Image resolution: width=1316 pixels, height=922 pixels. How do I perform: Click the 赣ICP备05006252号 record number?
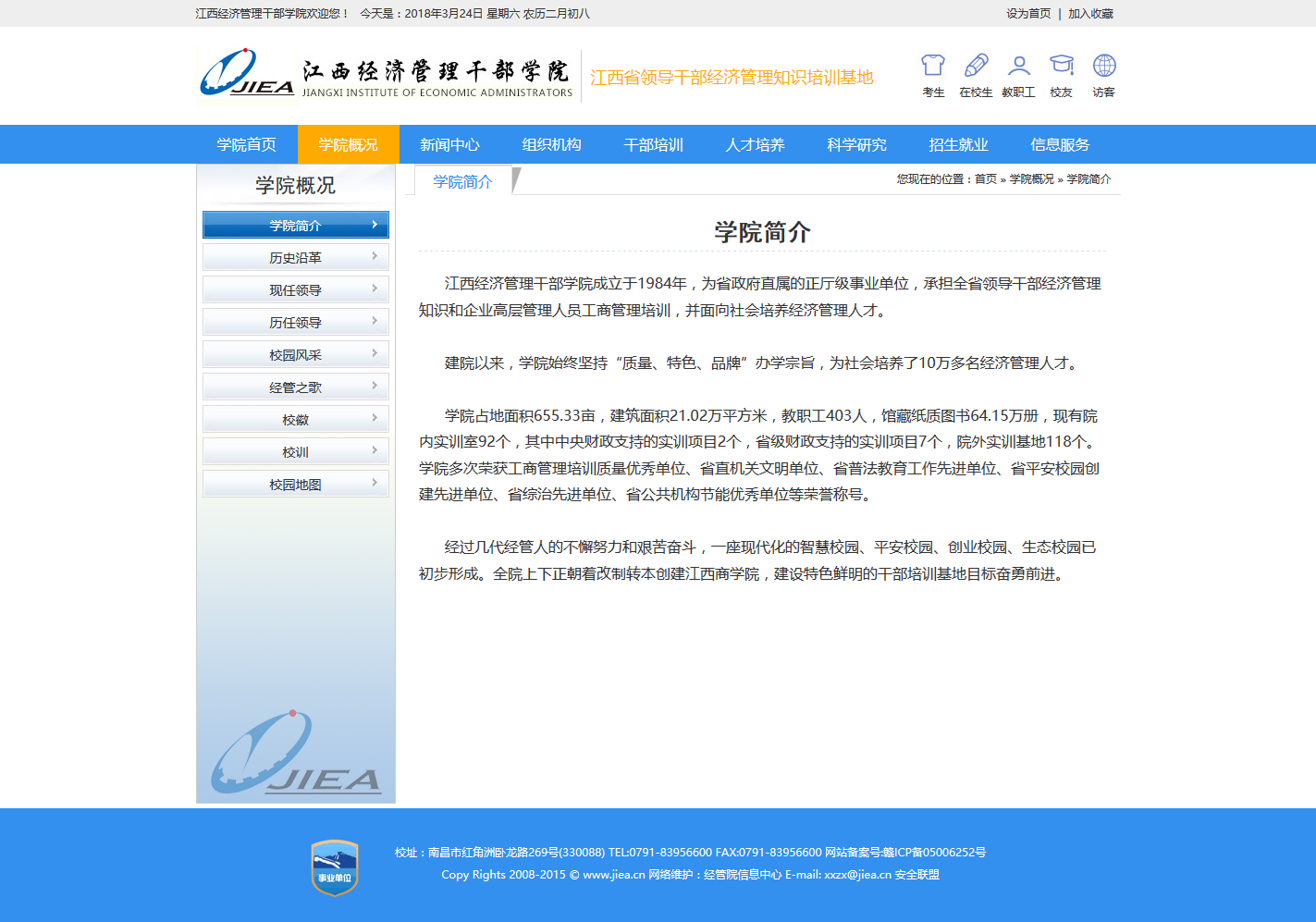coord(934,853)
